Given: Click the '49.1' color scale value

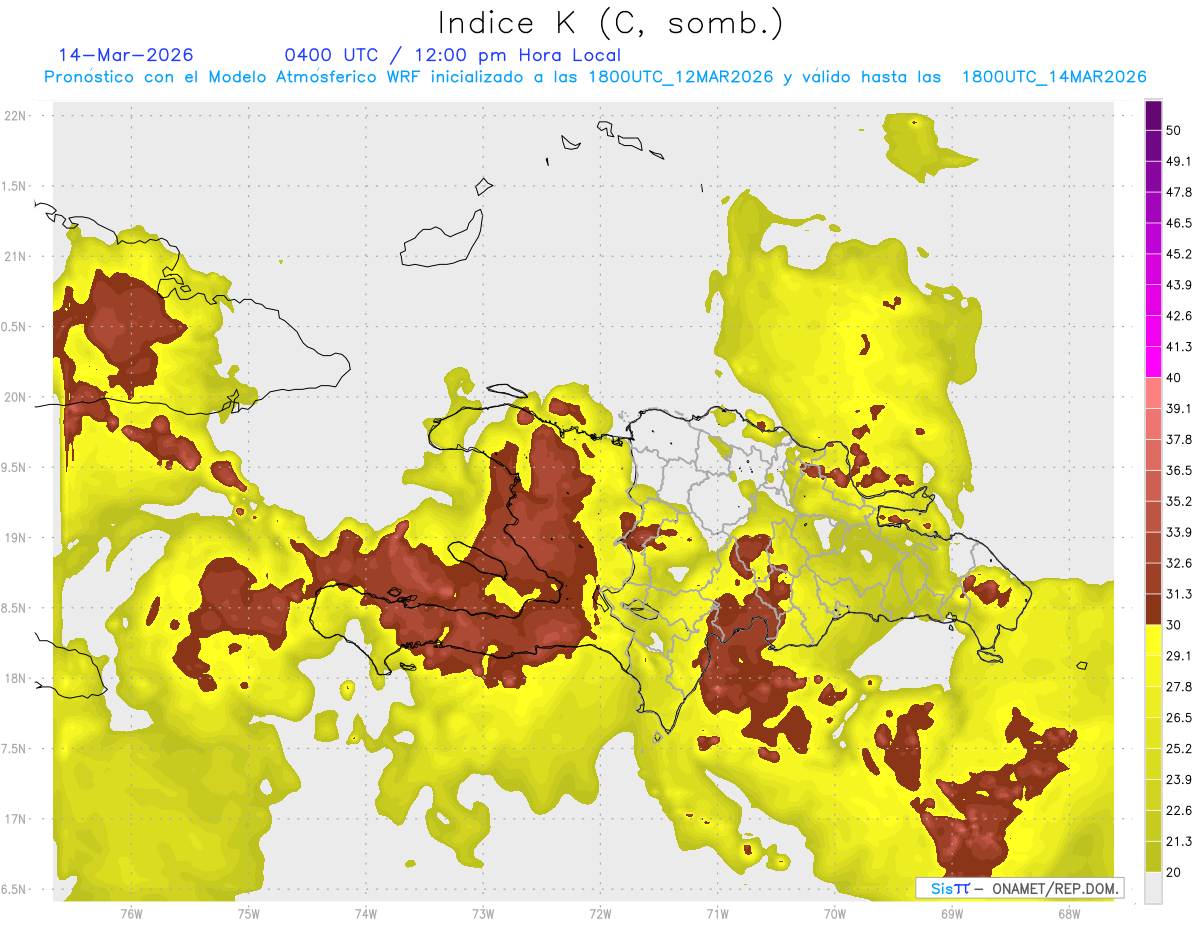Looking at the screenshot, I should pyautogui.click(x=1179, y=161).
